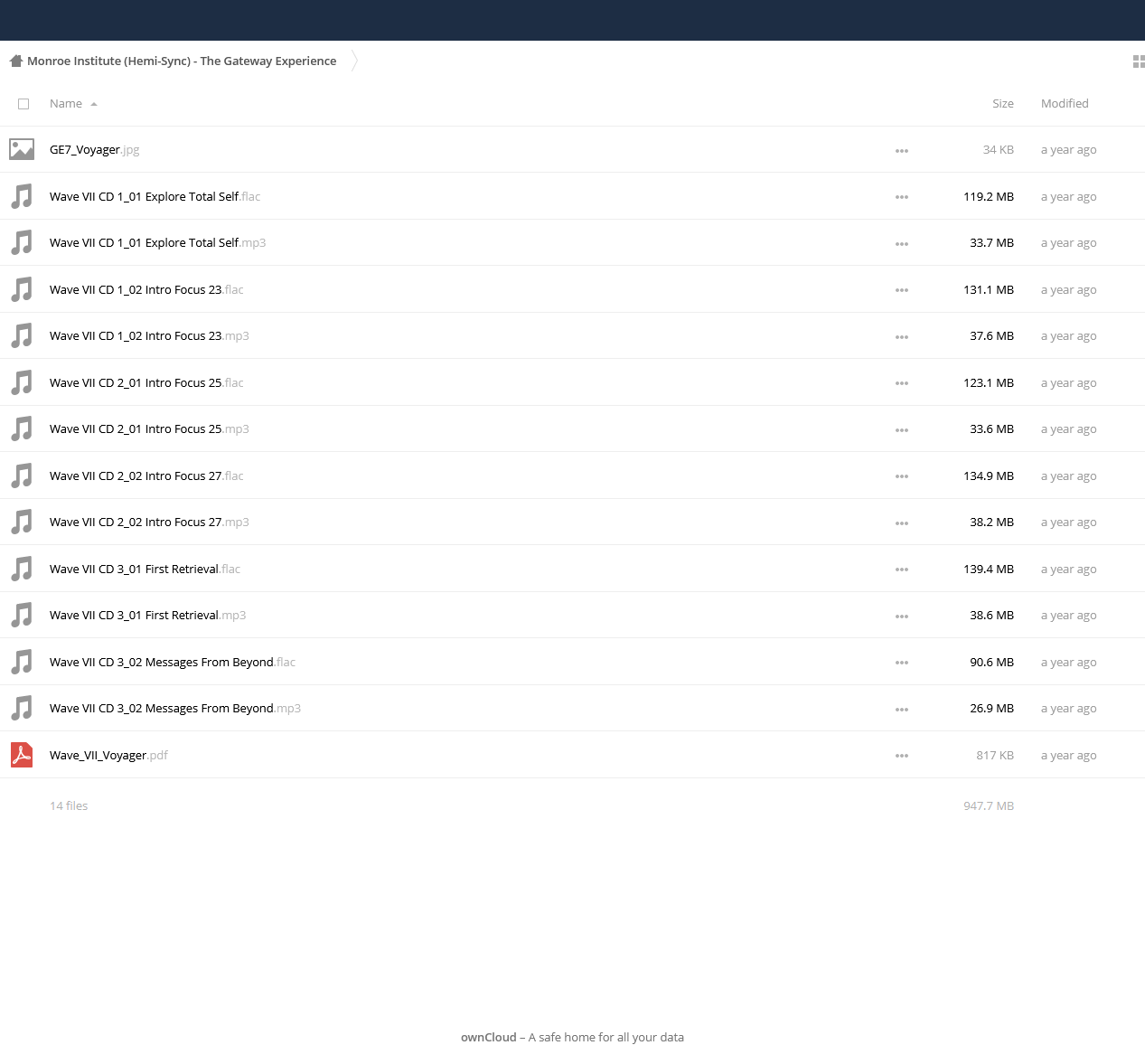This screenshot has width=1145, height=1064.
Task: Click the 34 KB size value
Action: click(999, 150)
